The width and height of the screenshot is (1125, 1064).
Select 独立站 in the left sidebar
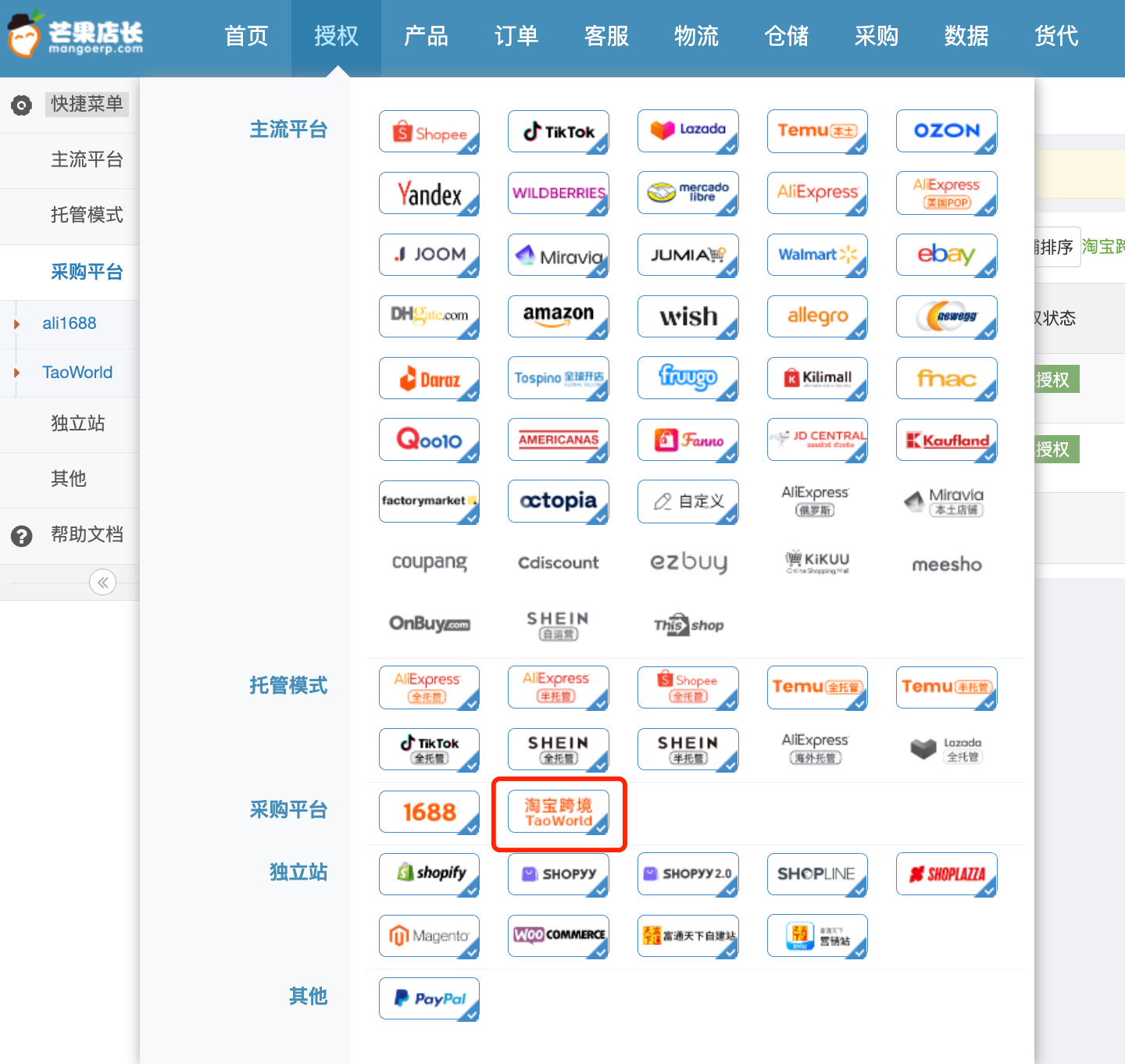coord(77,423)
